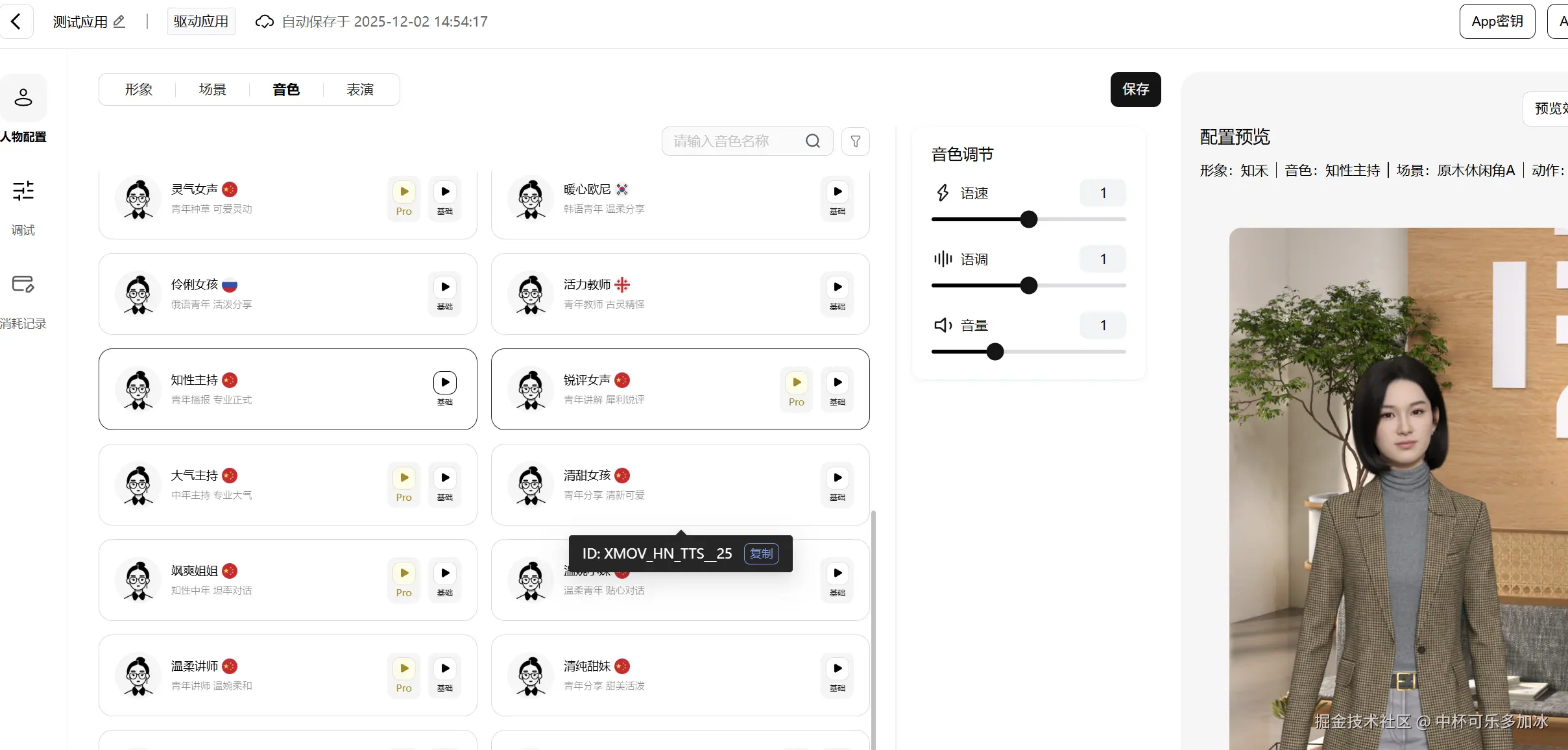Play Pro preview of 锐评女声 voice
This screenshot has height=750, width=1568.
pos(797,383)
